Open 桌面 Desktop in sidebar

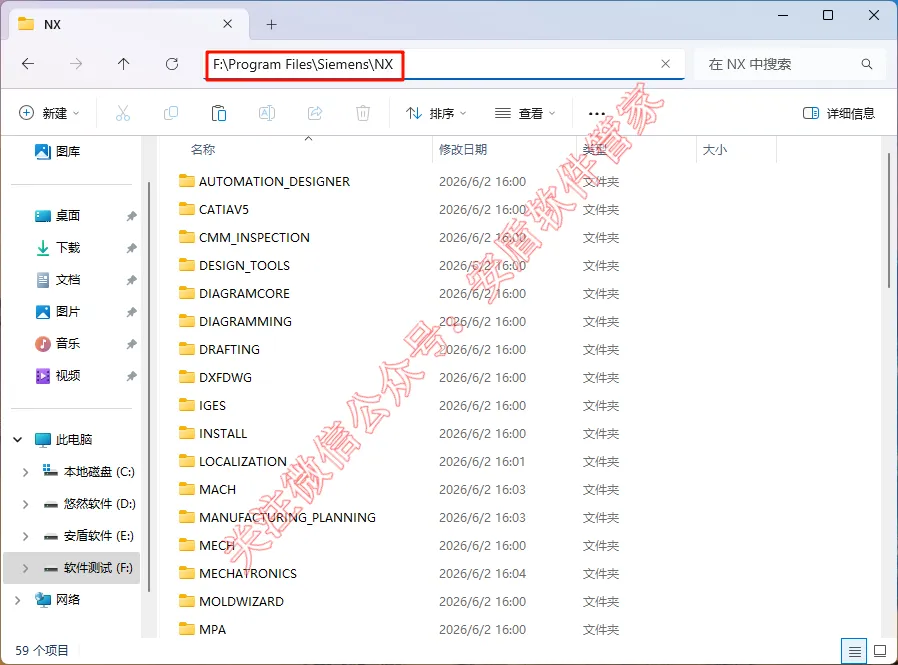coord(57,216)
